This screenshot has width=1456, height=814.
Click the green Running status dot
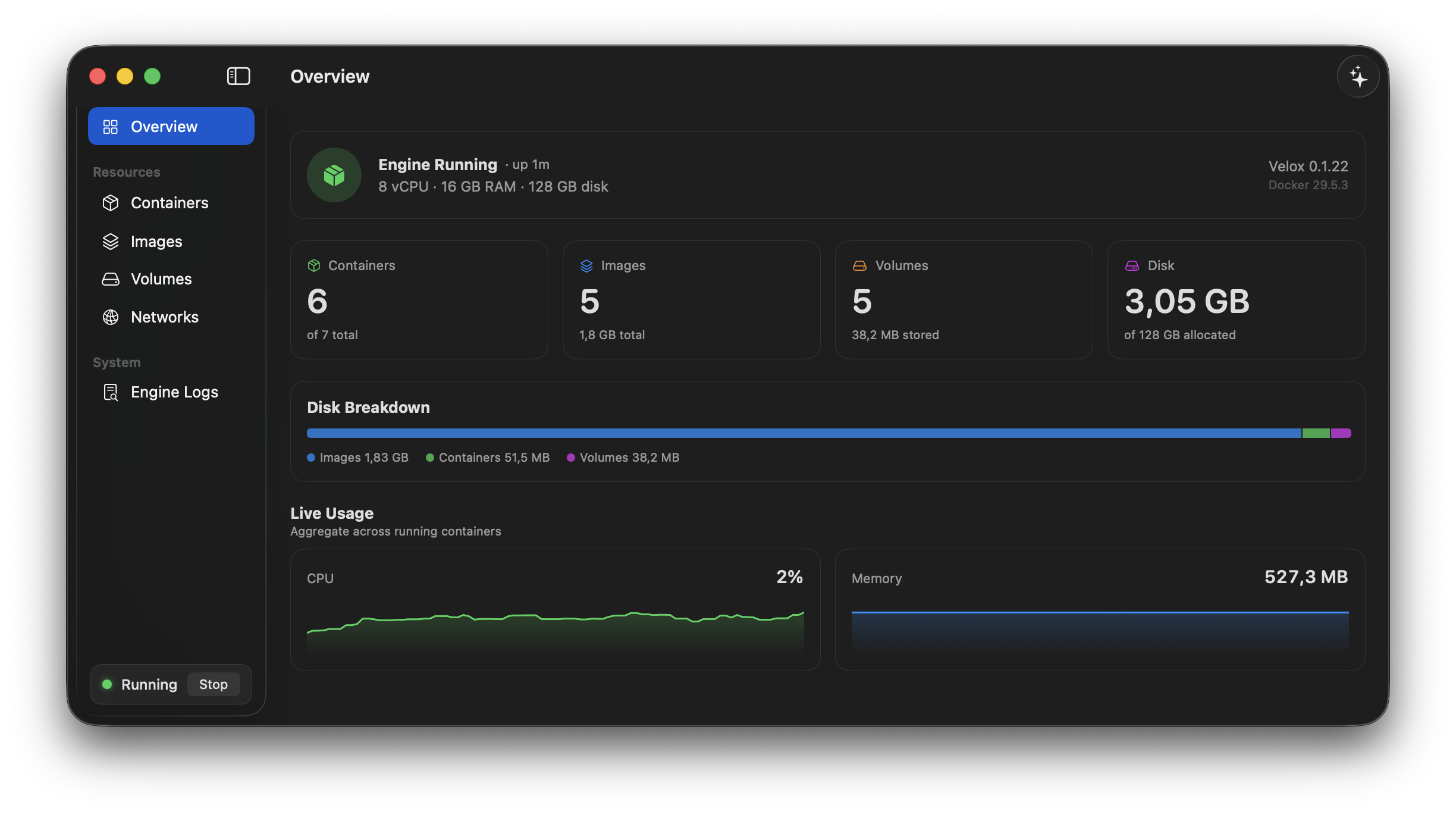(x=107, y=684)
